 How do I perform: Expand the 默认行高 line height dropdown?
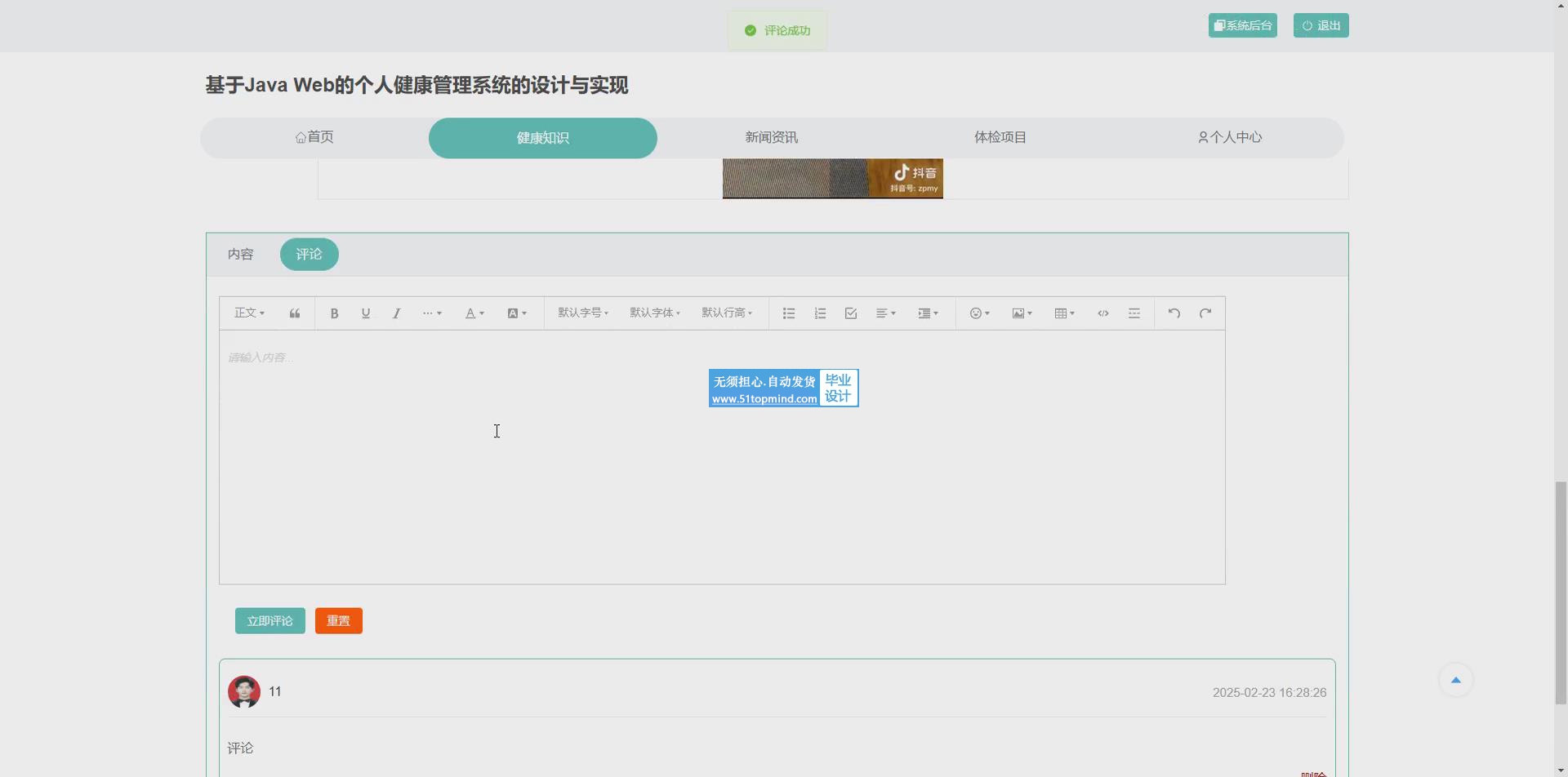point(727,313)
